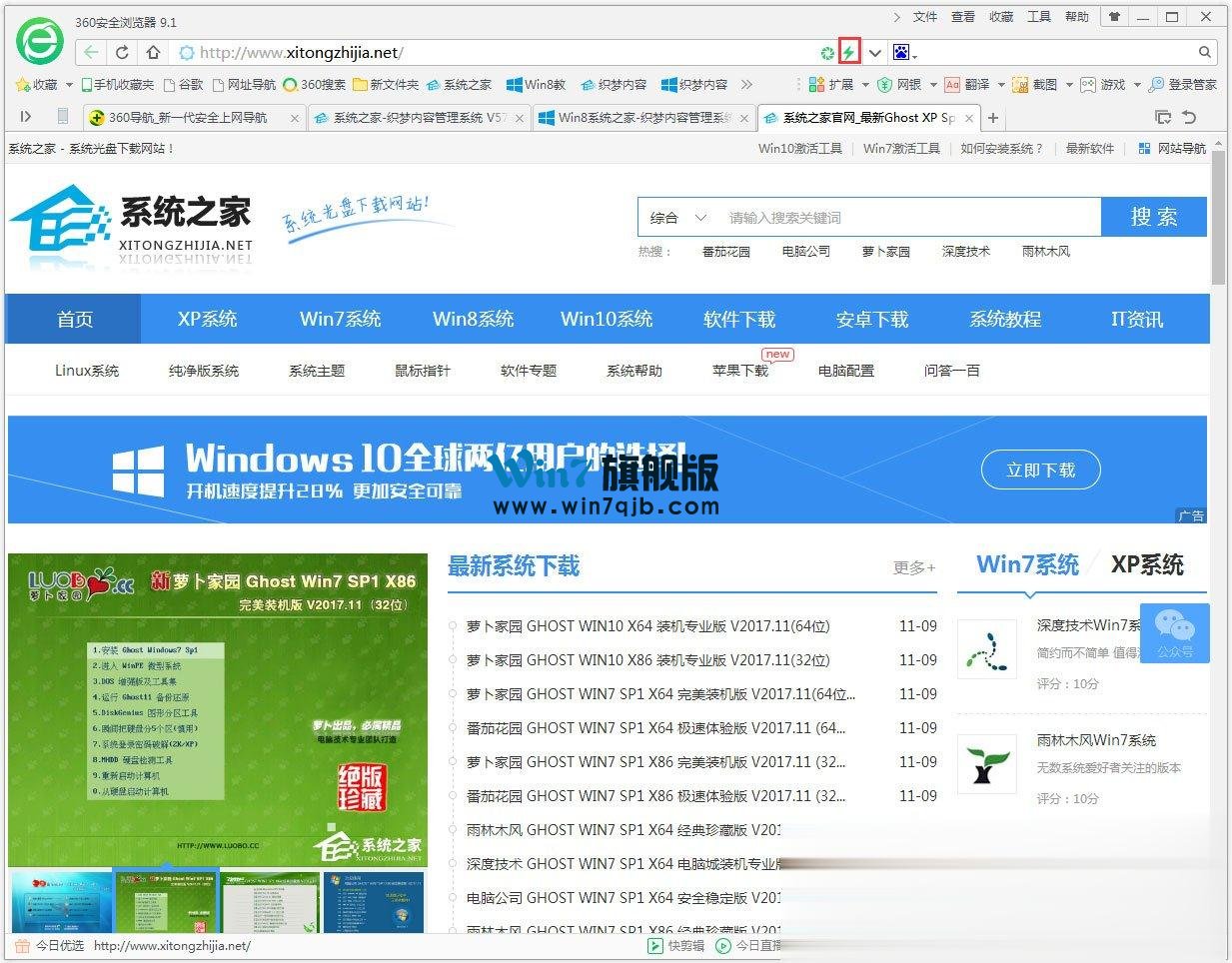Switch to the Win8系统之家 tab
1232x963 pixels.
click(x=642, y=117)
